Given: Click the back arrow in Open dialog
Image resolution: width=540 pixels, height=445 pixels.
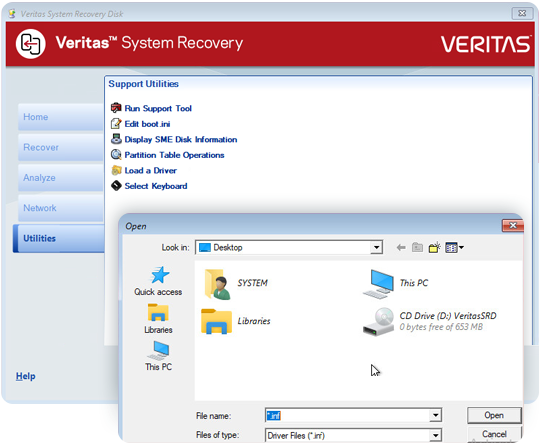Looking at the screenshot, I should [401, 247].
